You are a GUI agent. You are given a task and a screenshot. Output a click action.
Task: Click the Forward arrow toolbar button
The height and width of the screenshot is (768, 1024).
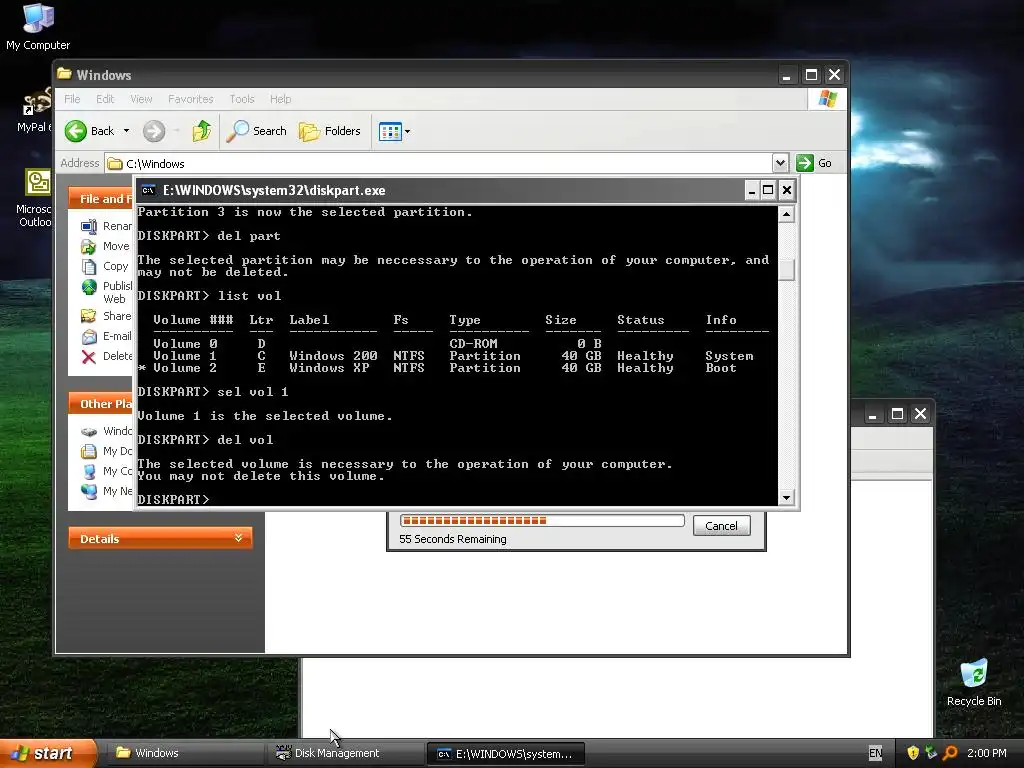[154, 131]
